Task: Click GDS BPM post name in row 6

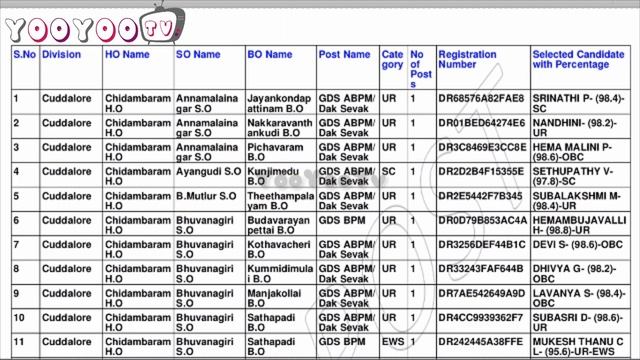Action: pyautogui.click(x=342, y=220)
